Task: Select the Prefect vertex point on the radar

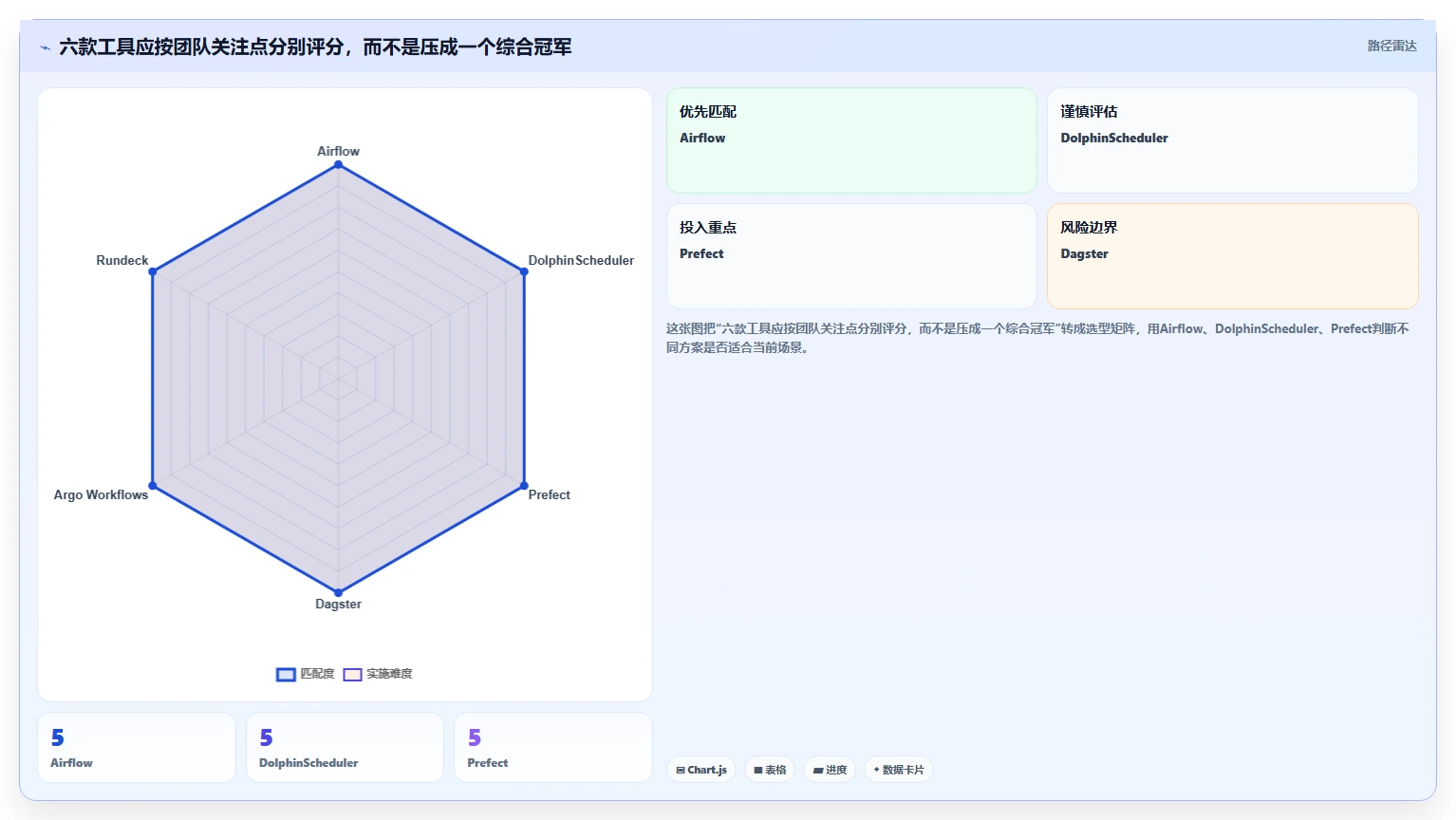Action: point(524,486)
